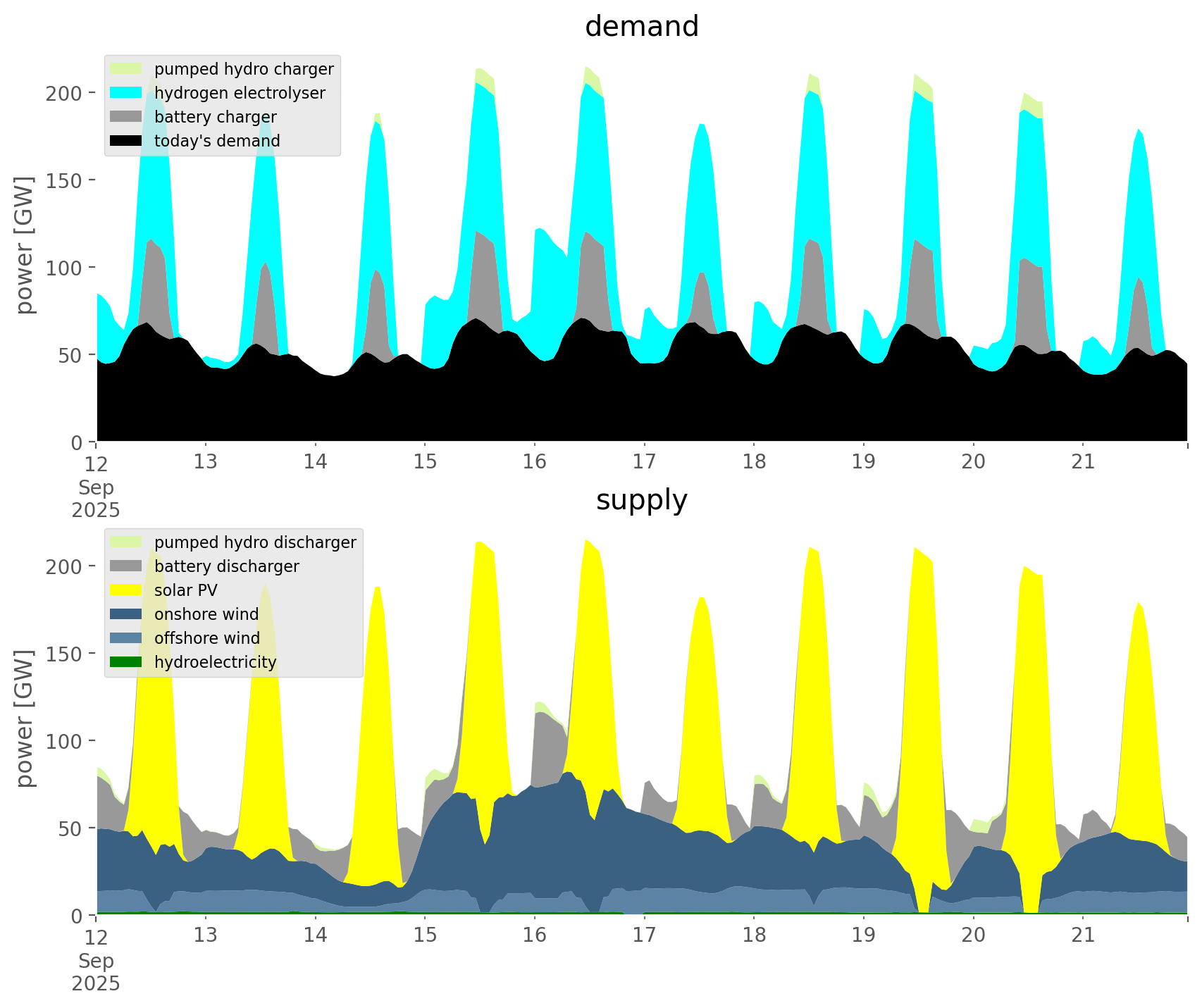Click the "supply" chart title
The width and height of the screenshot is (1202, 1008).
pyautogui.click(x=641, y=500)
